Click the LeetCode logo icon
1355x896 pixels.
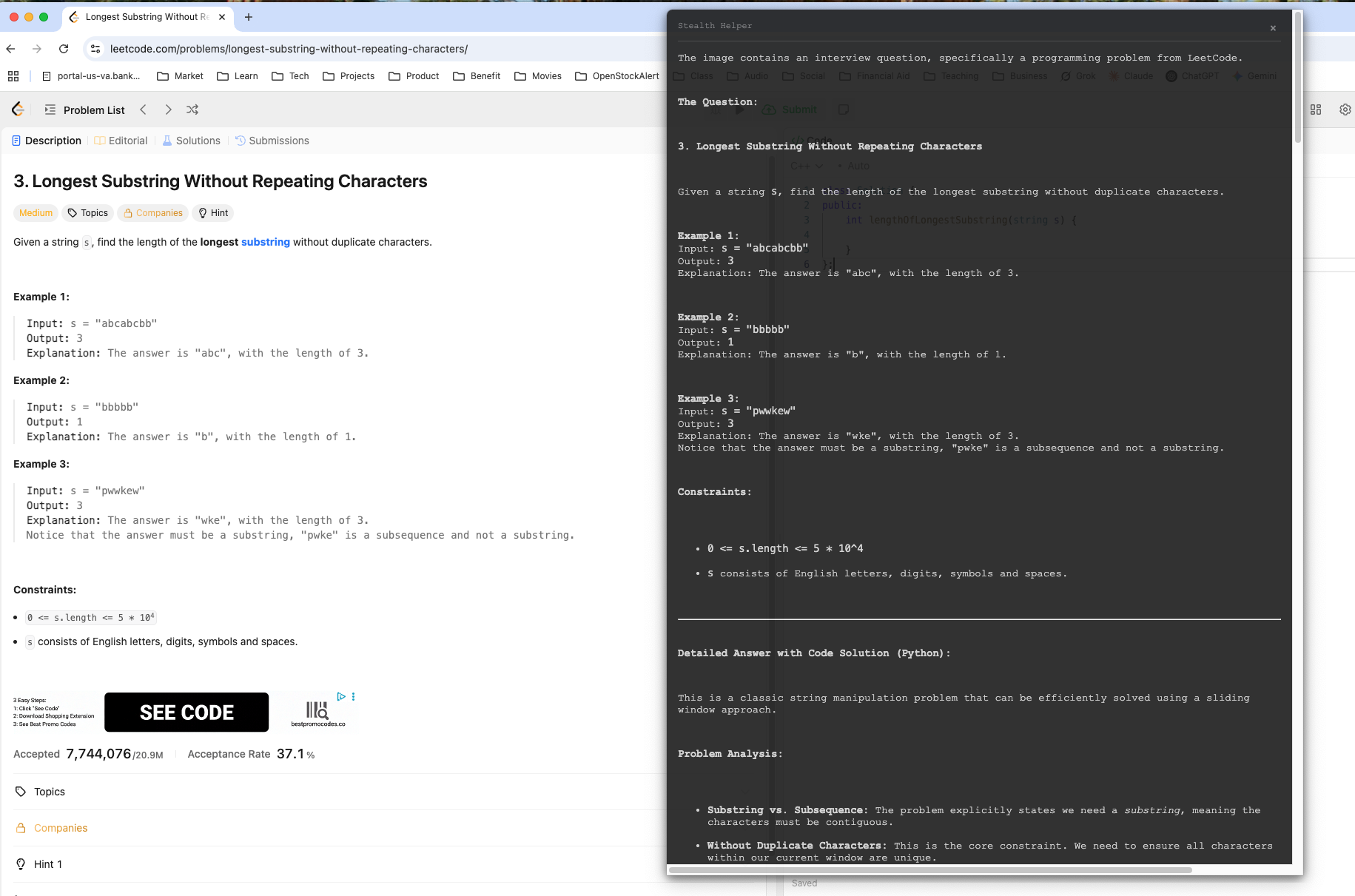click(19, 110)
